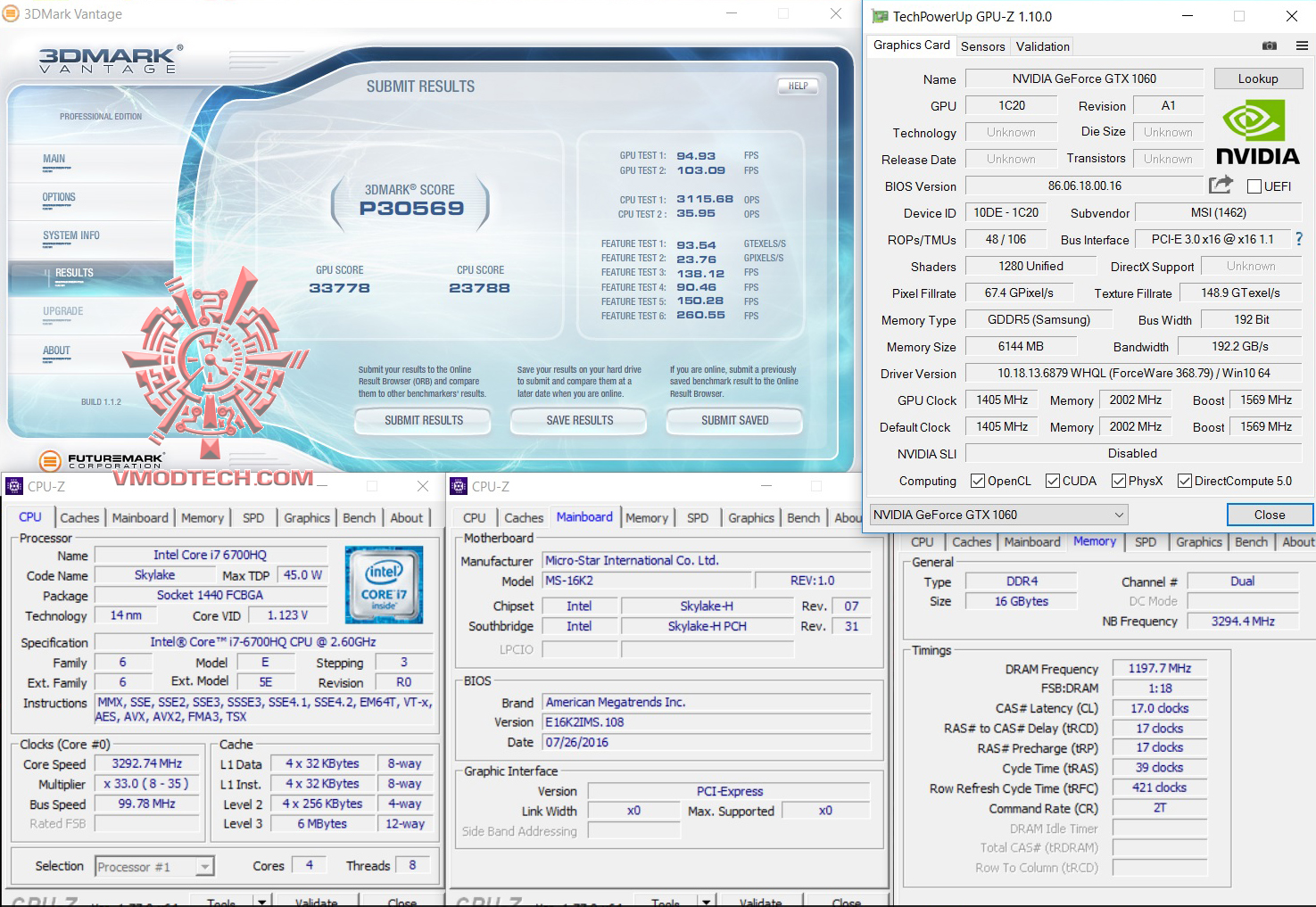The width and height of the screenshot is (1316, 907).
Task: Select the Graphics Card tab in GPU-Z
Action: 912,45
